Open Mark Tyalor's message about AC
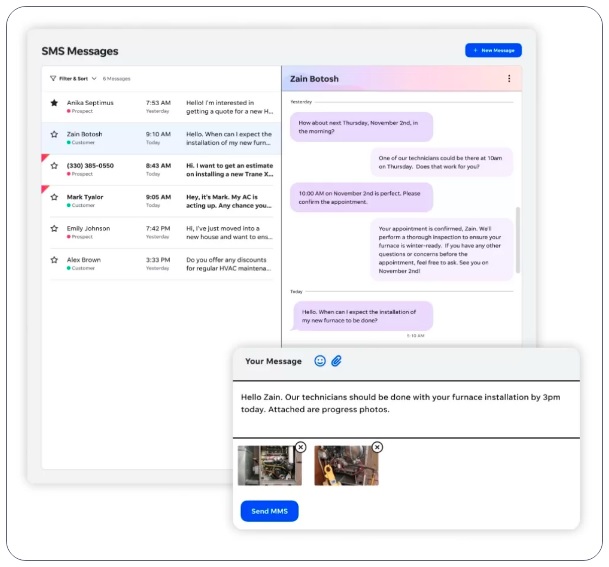Image resolution: width=609 pixels, height=567 pixels. pos(228,201)
